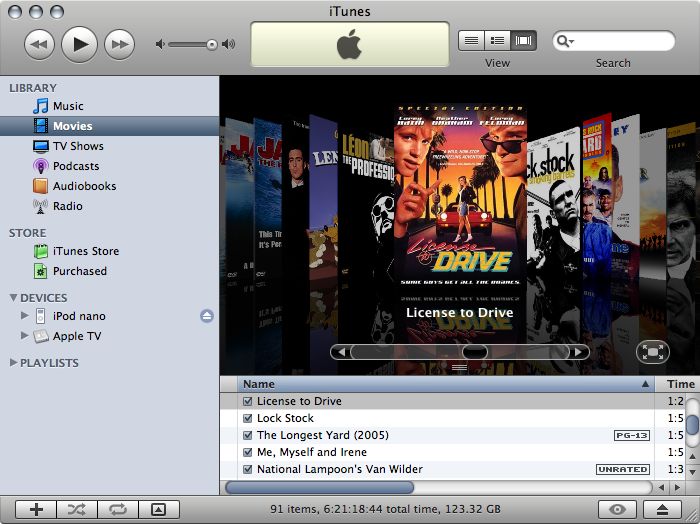Click Cover Flow right scroll arrow
The width and height of the screenshot is (700, 524).
[579, 352]
